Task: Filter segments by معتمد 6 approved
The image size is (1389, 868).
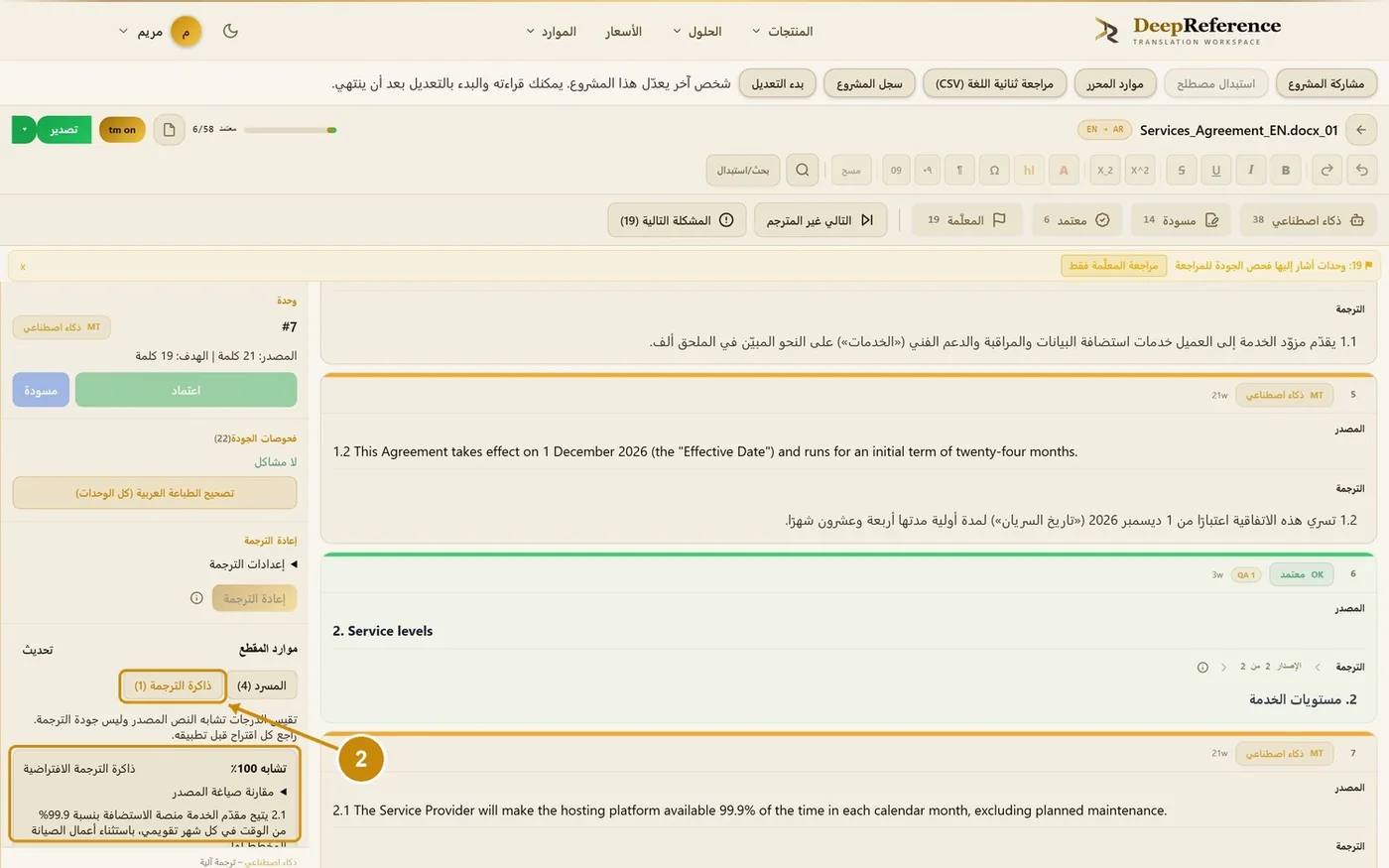Action: click(1076, 220)
